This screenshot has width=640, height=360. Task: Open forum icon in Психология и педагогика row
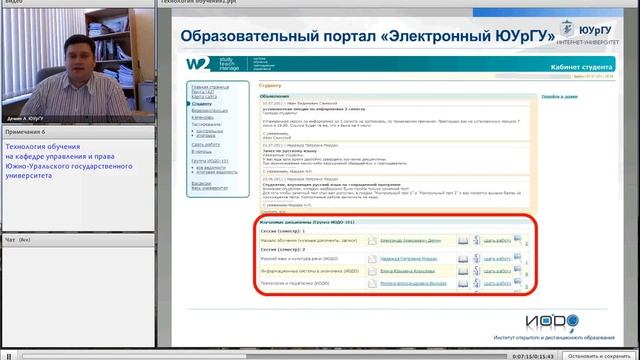pos(517,282)
